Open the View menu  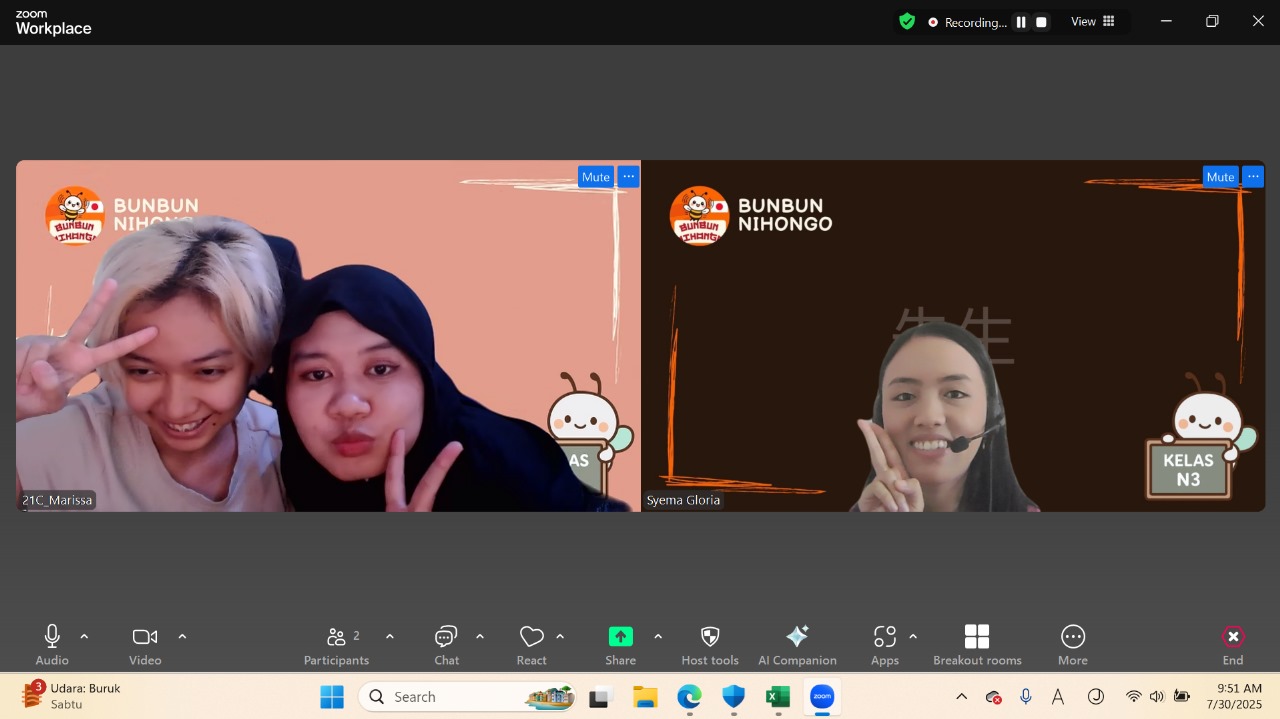click(x=1083, y=21)
